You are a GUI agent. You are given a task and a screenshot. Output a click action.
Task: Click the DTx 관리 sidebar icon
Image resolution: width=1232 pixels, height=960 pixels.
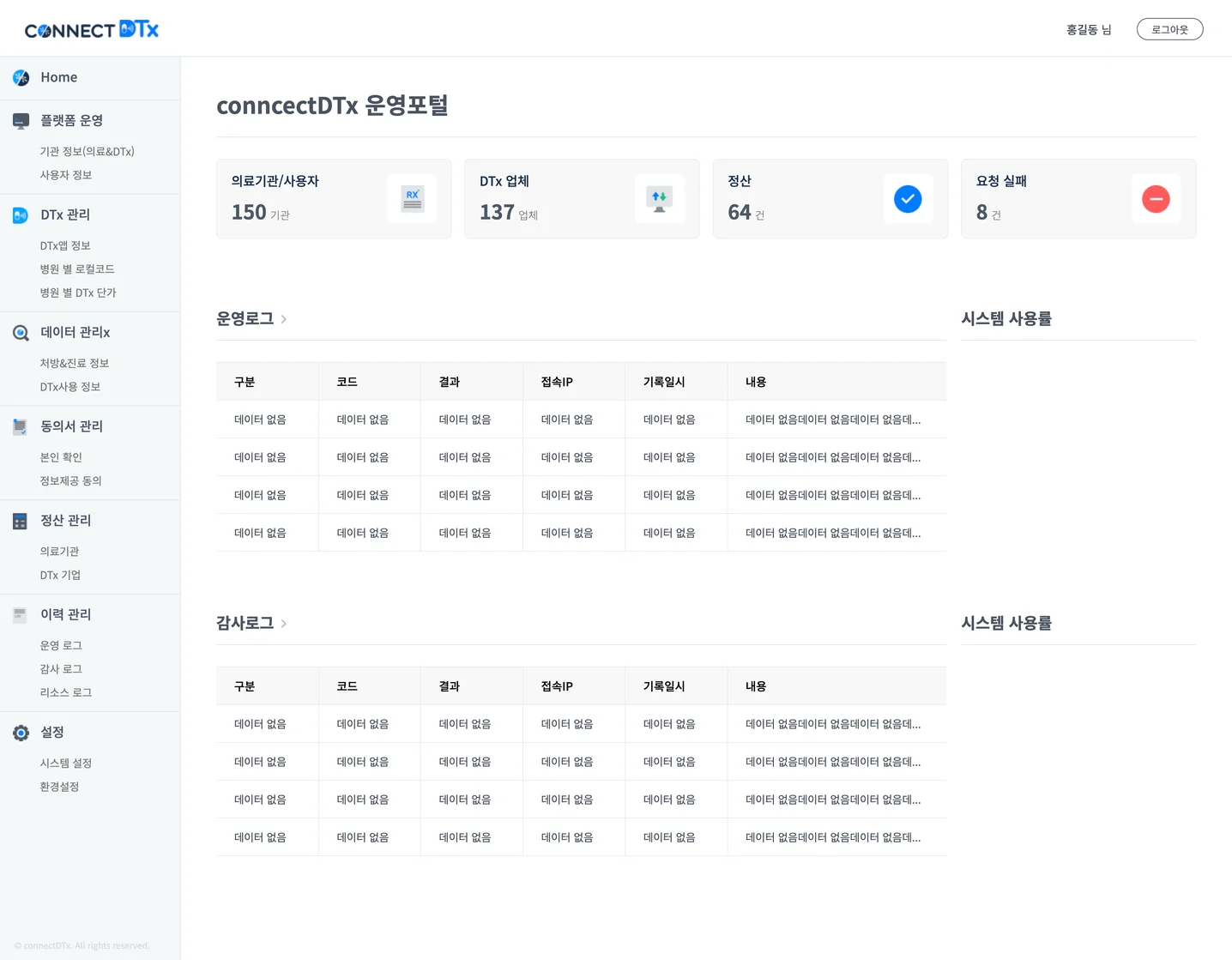21,215
